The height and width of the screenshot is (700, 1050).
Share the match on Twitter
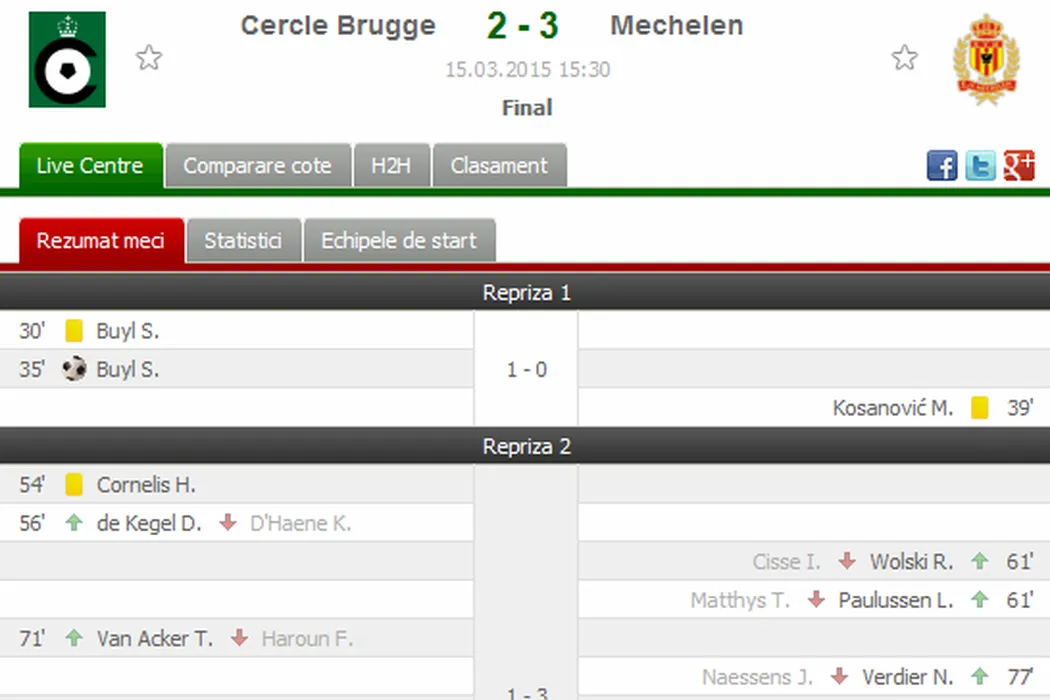[x=980, y=166]
